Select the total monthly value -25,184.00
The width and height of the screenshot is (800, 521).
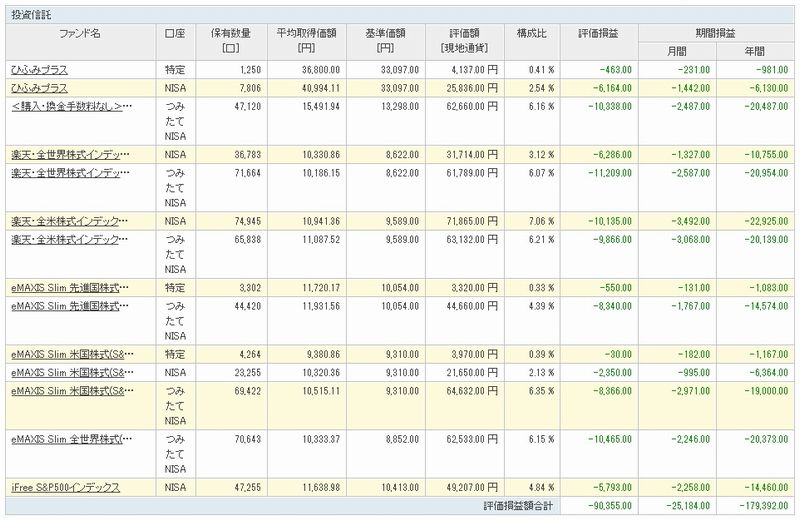point(688,506)
